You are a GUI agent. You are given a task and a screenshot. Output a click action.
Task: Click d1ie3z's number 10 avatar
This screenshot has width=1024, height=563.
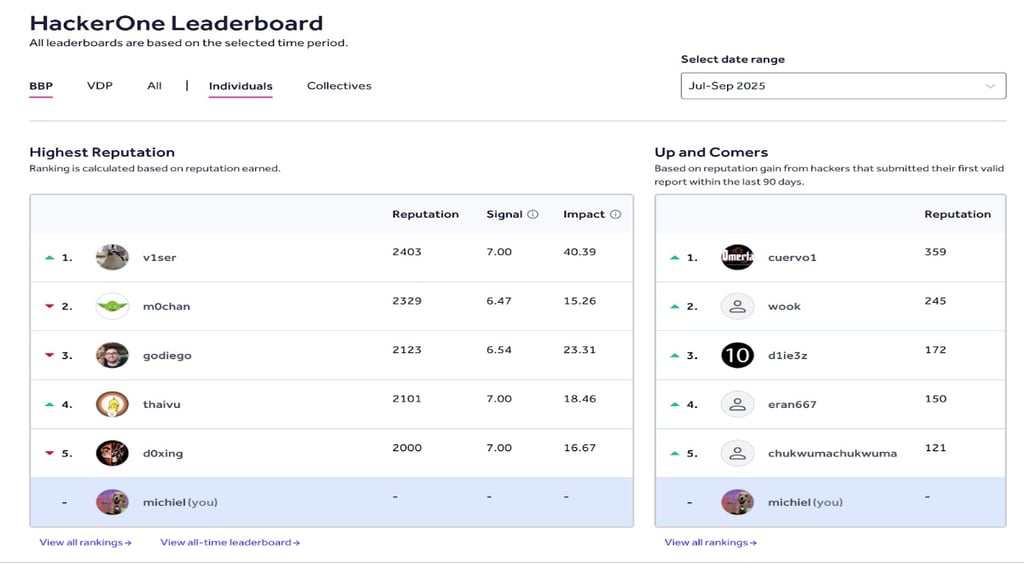pyautogui.click(x=737, y=355)
